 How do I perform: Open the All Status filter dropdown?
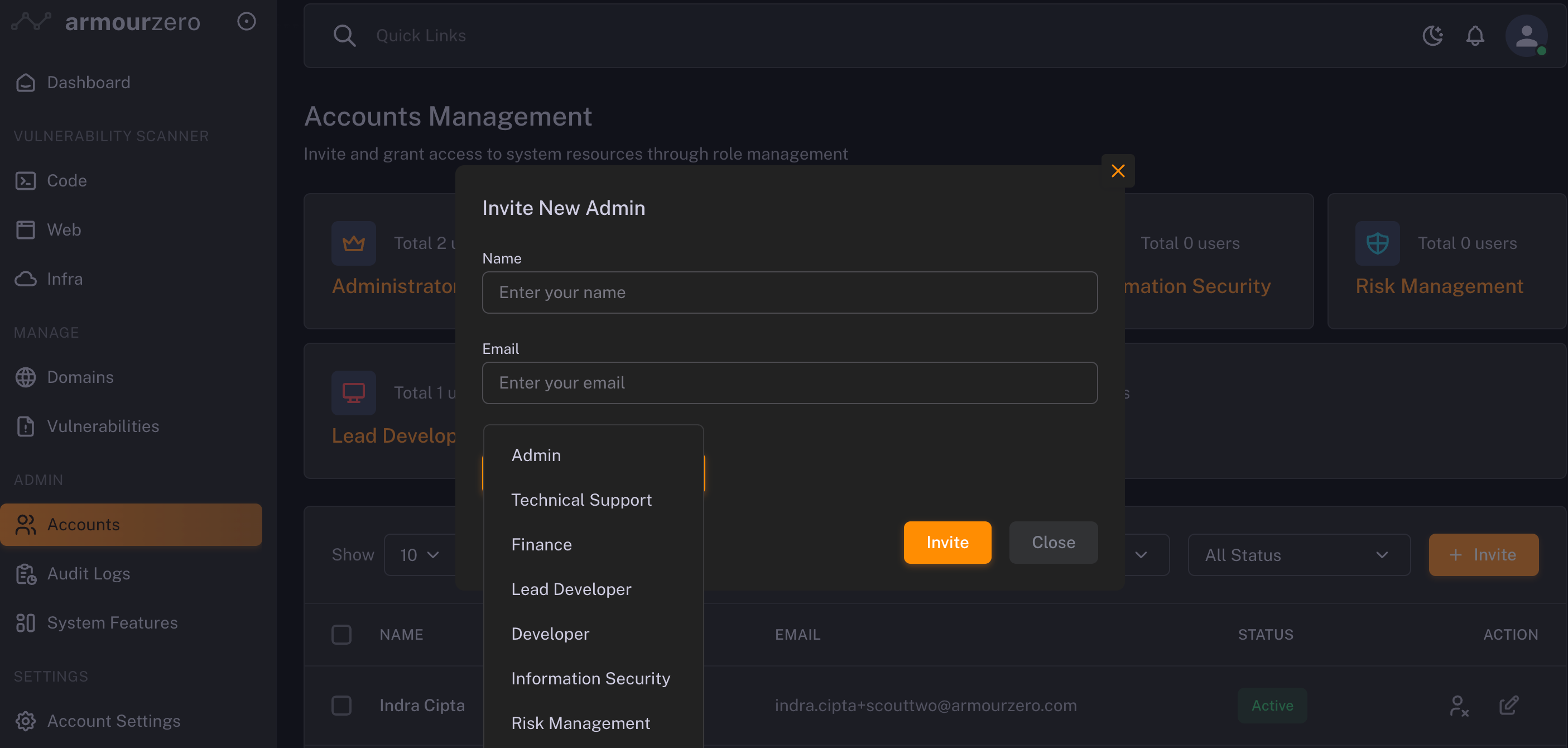1298,555
